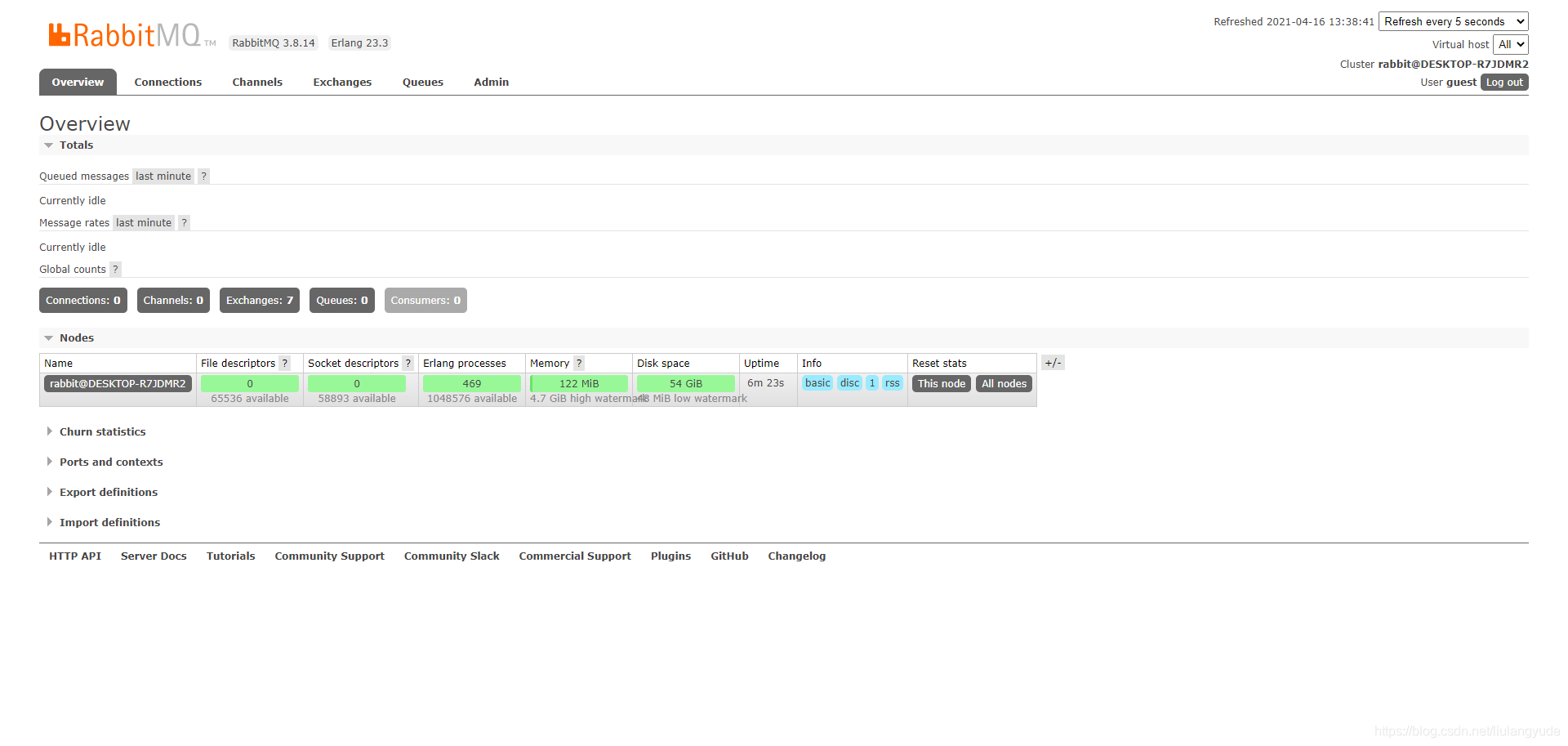Screen dimensions: 1568x746
Task: Switch to the Channels tab
Action: coord(257,83)
